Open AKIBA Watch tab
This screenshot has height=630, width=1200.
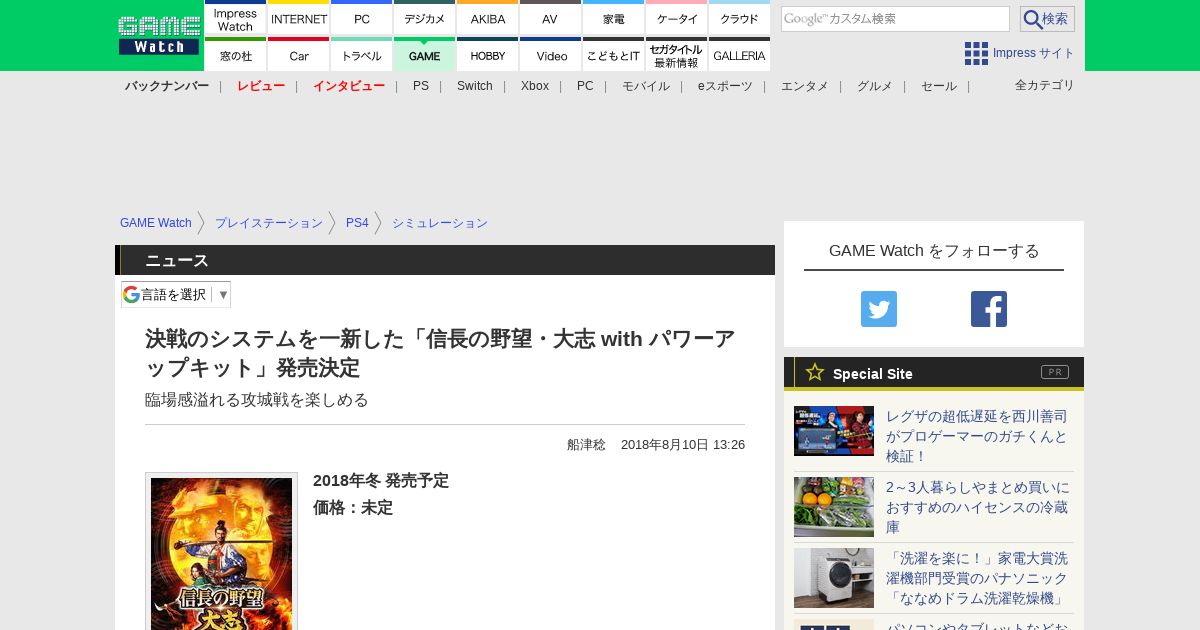pos(488,18)
